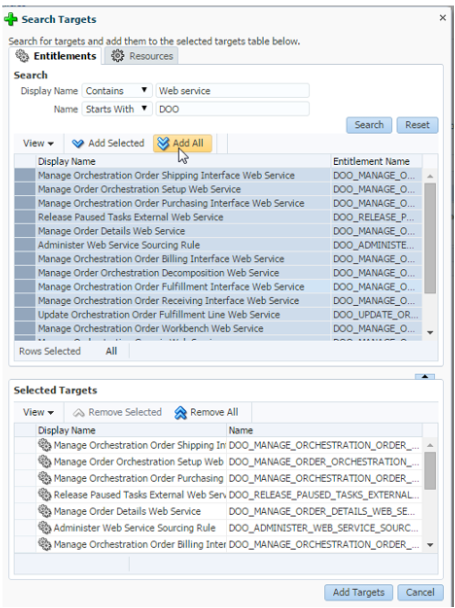The image size is (455, 608).
Task: Click the Entitlement Name column header
Action: tap(376, 161)
